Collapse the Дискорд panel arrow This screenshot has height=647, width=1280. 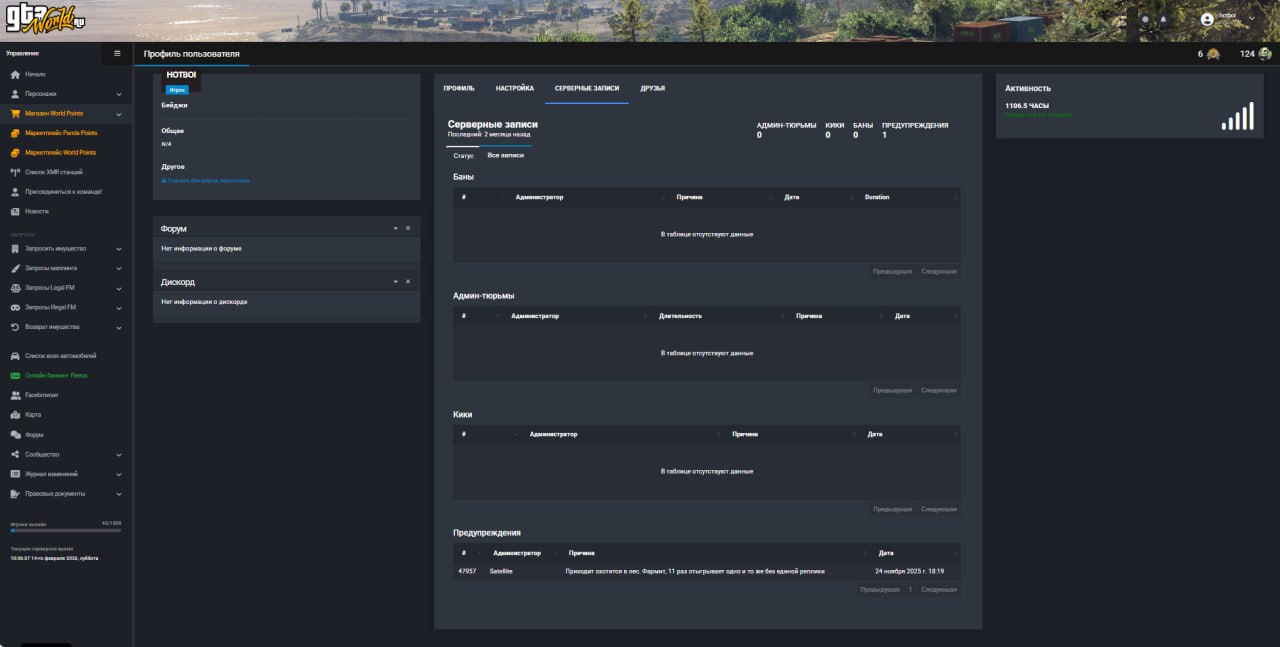tap(396, 282)
